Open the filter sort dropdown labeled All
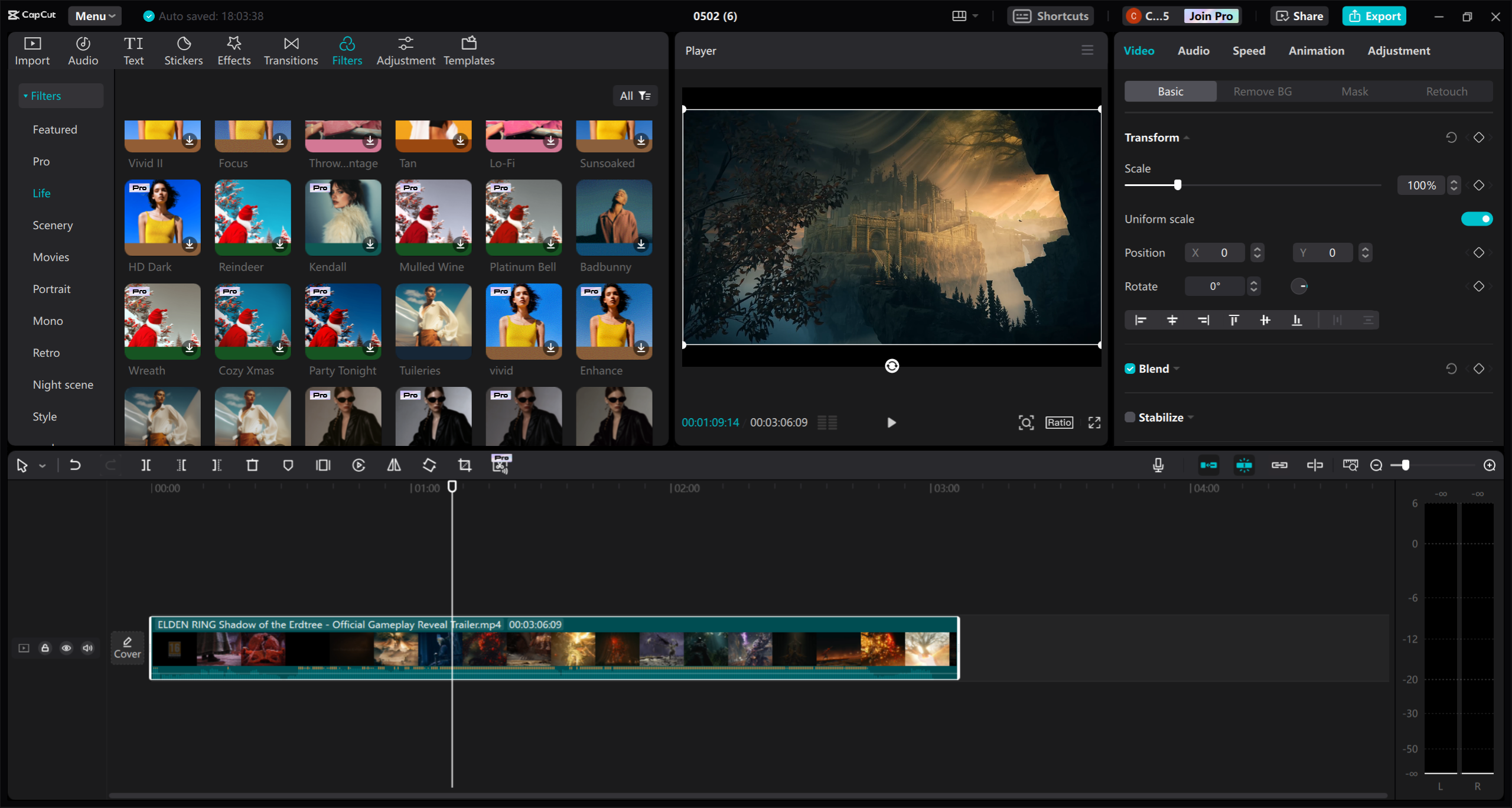Screen dimensions: 1512x808 [x=635, y=95]
